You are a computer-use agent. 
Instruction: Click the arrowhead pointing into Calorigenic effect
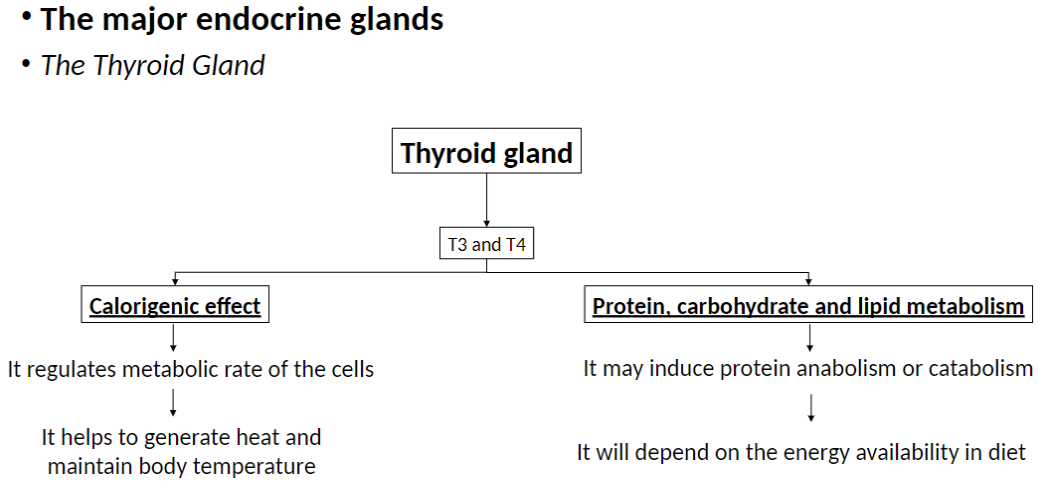click(x=174, y=281)
